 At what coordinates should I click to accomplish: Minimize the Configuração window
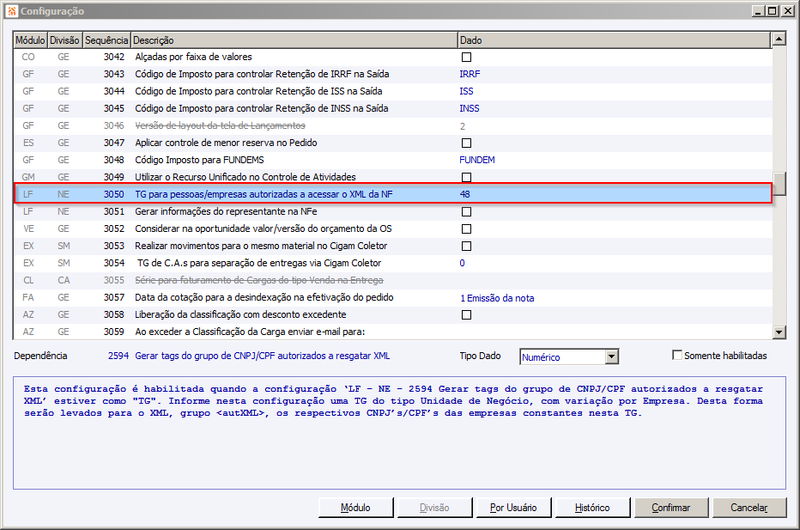click(x=758, y=11)
